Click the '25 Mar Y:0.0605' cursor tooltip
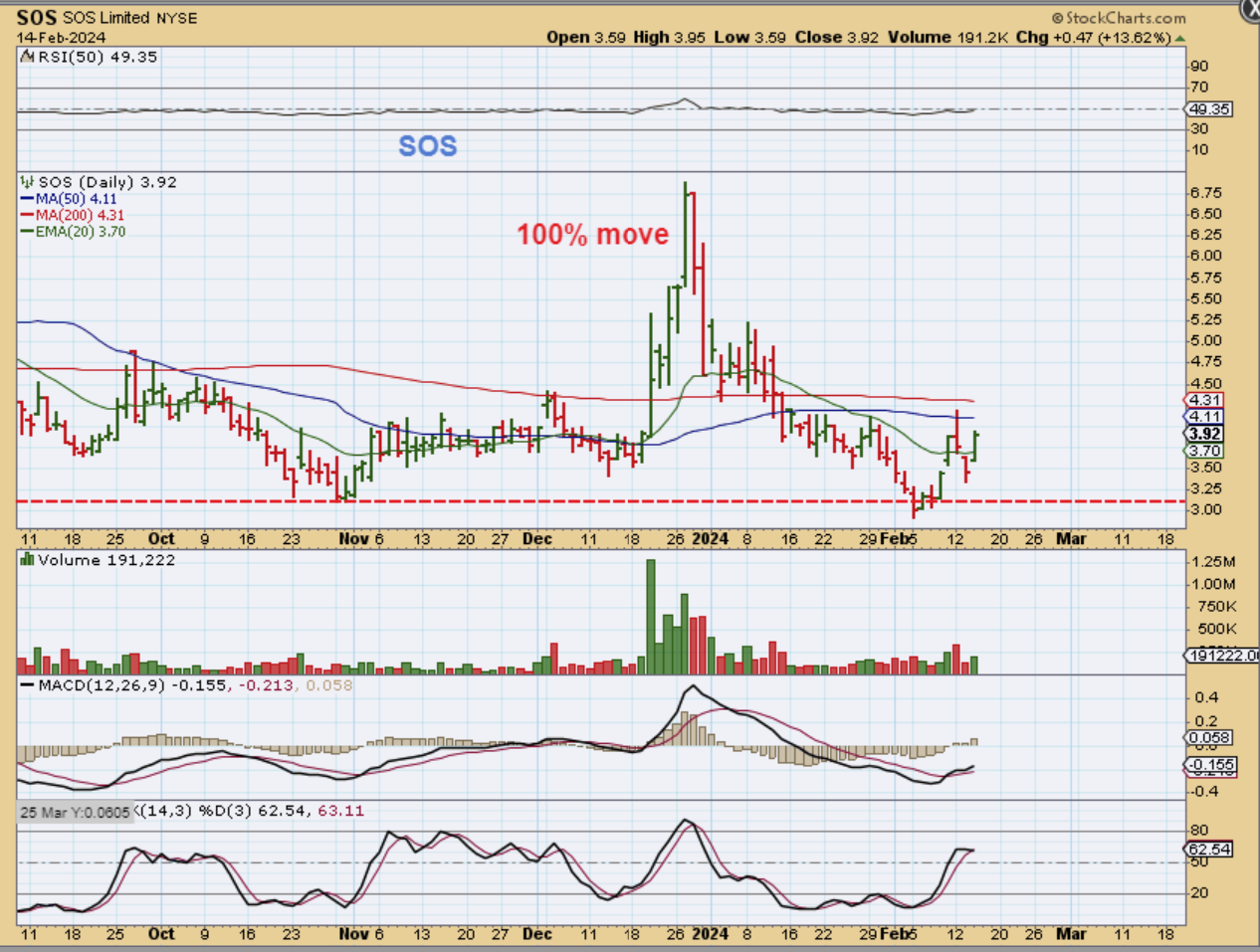The height and width of the screenshot is (952, 1260). point(76,812)
